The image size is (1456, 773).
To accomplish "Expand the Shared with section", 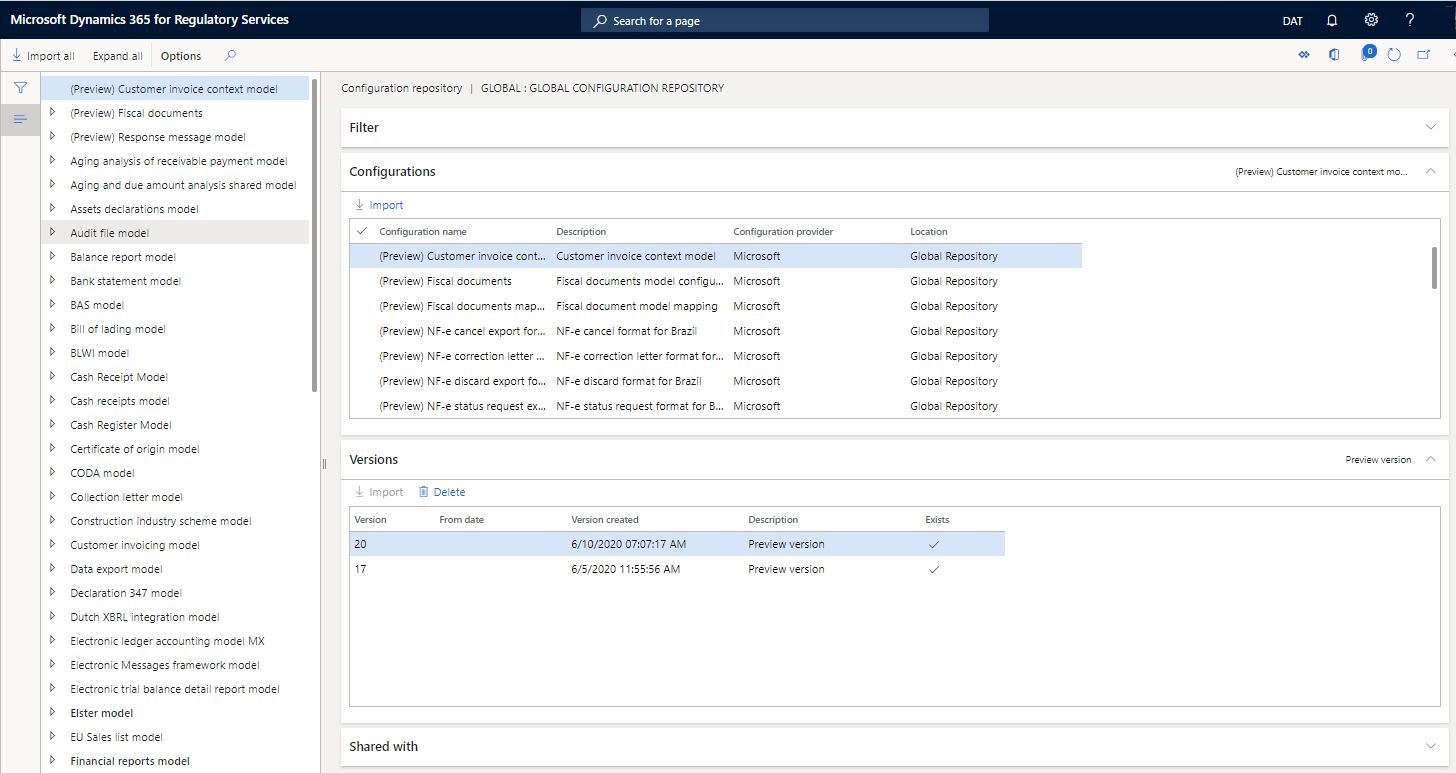I will point(1430,746).
